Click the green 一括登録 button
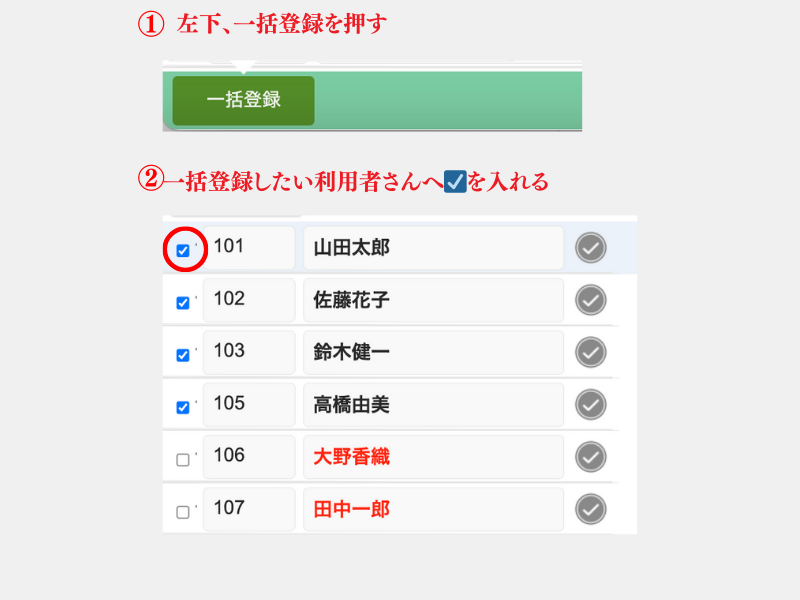Viewport: 800px width, 600px height. pos(243,100)
